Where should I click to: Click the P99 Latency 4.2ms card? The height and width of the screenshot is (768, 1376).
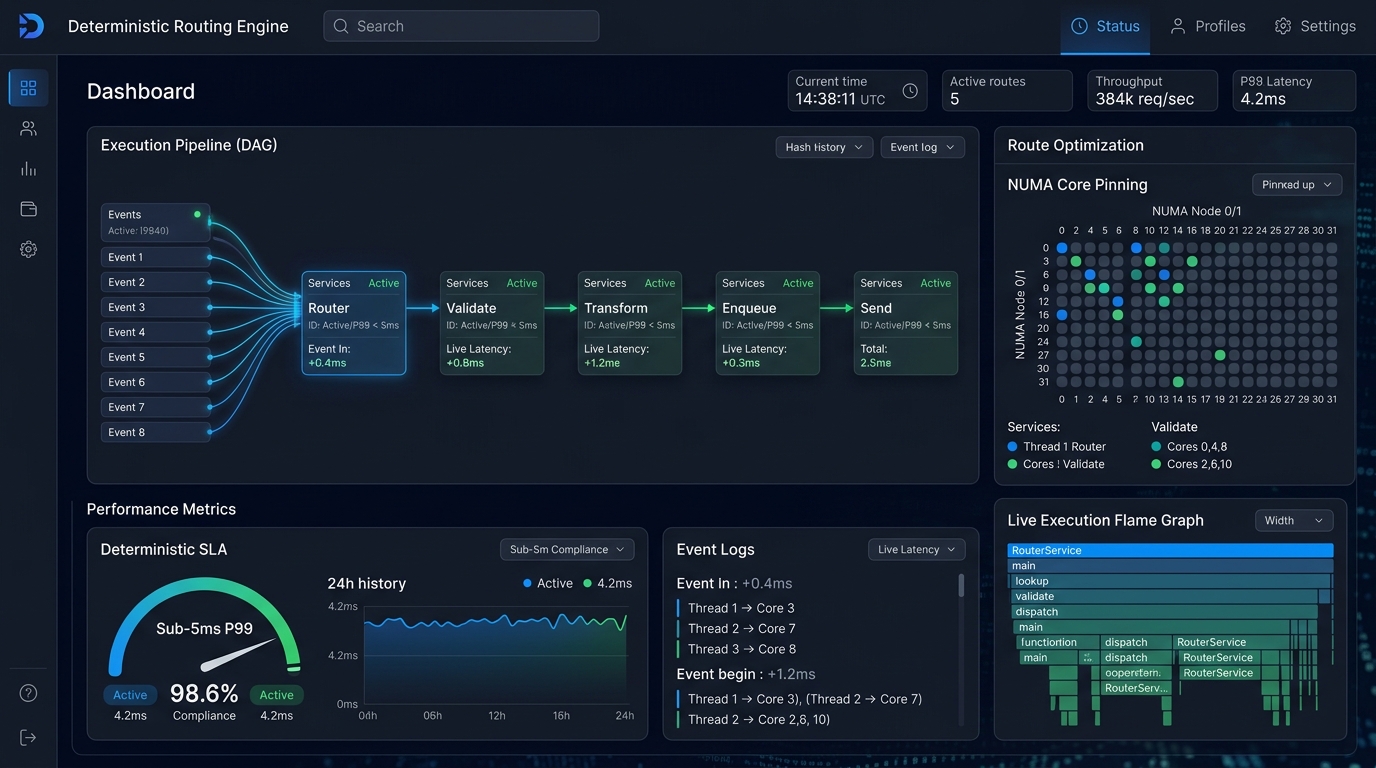click(1294, 90)
